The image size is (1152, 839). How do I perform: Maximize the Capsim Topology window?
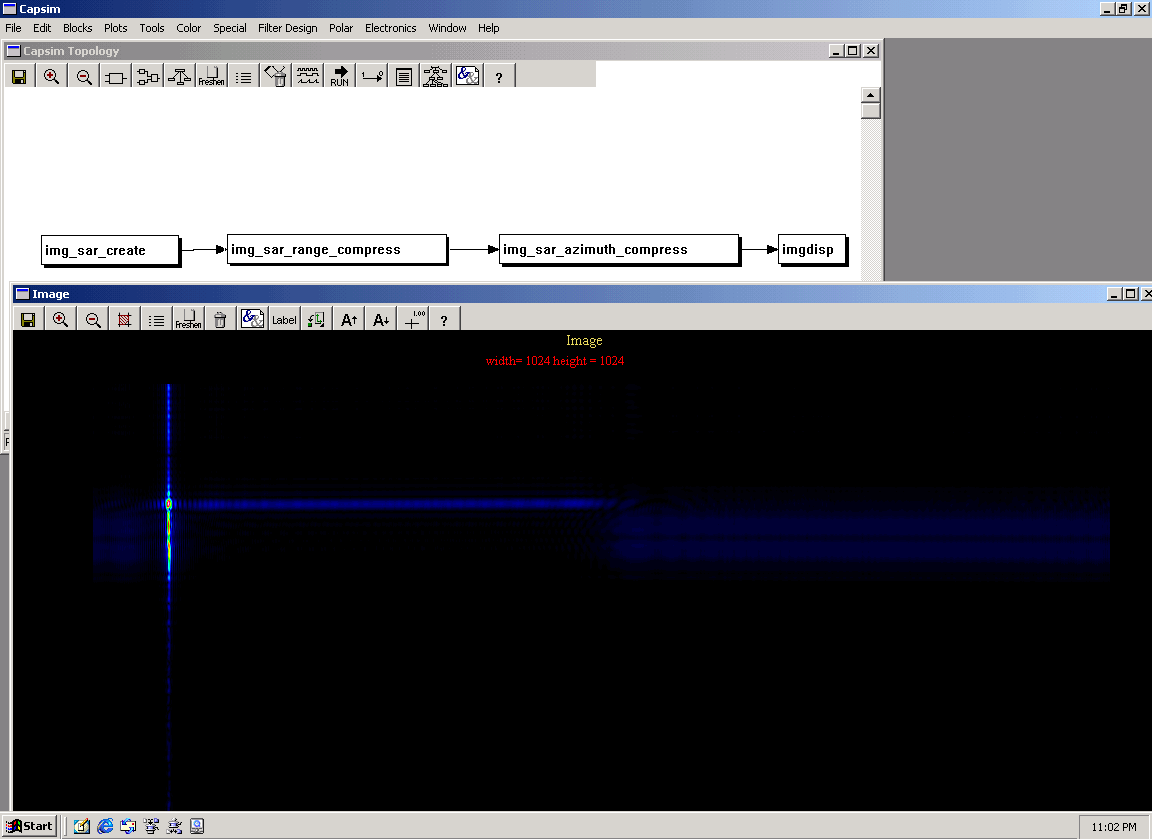(853, 51)
